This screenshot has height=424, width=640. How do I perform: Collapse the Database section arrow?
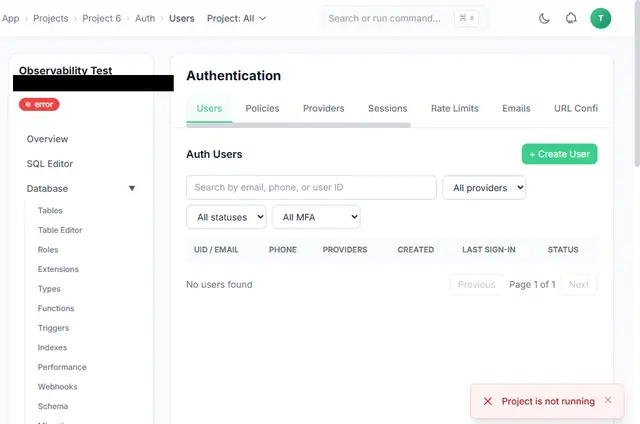tap(132, 189)
